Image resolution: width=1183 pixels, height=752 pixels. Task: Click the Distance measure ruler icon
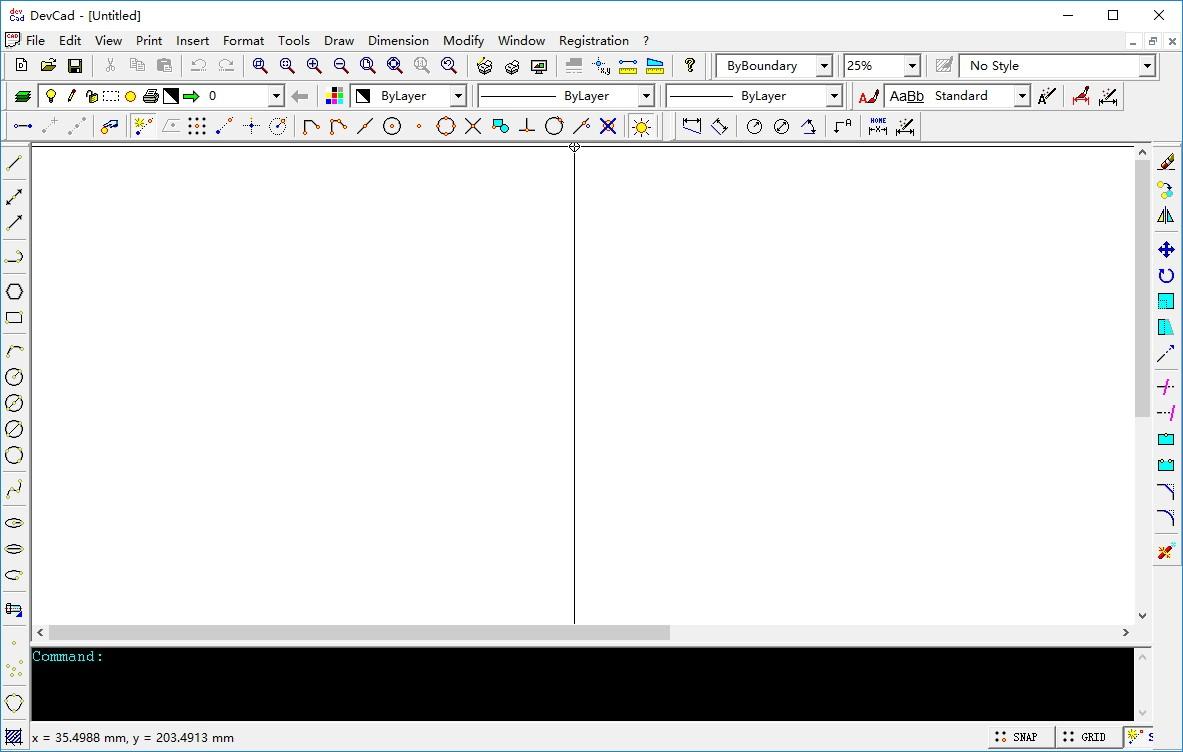[x=628, y=66]
